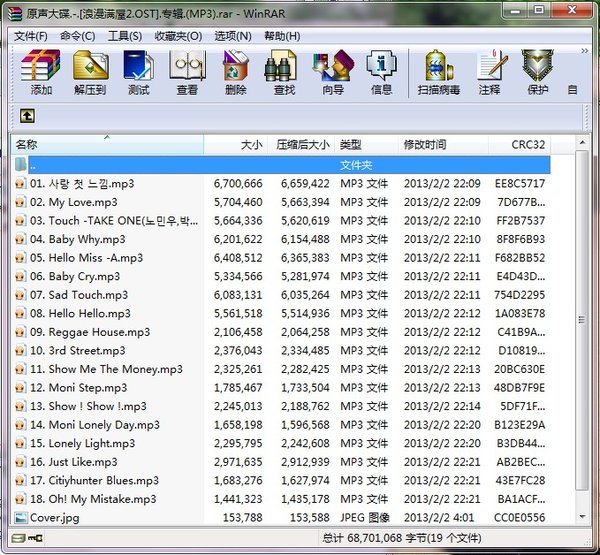The width and height of the screenshot is (600, 555).
Task: Click CRC32 value CC0E0556
Action: [519, 518]
